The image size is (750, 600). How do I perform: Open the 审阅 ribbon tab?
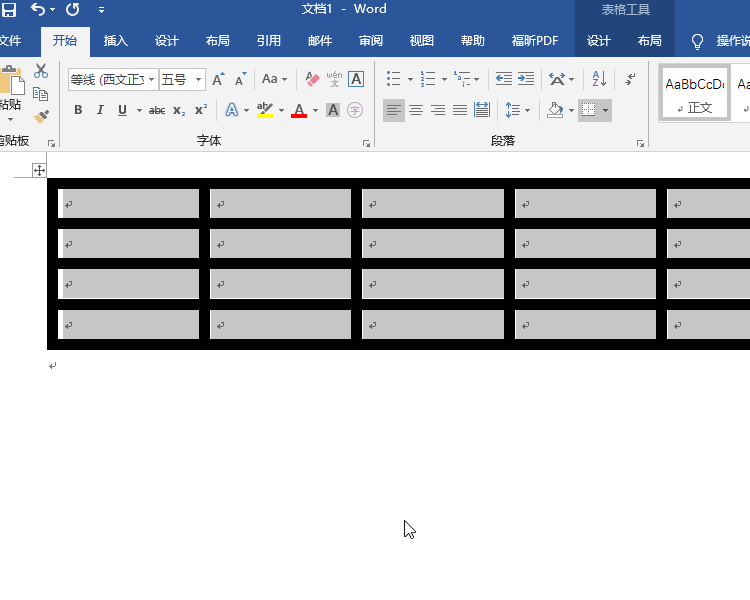click(371, 41)
